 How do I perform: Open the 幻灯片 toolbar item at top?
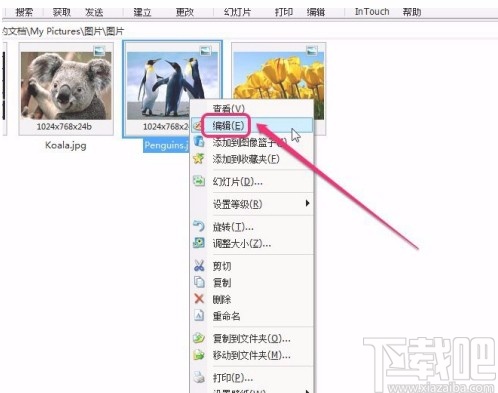237,12
